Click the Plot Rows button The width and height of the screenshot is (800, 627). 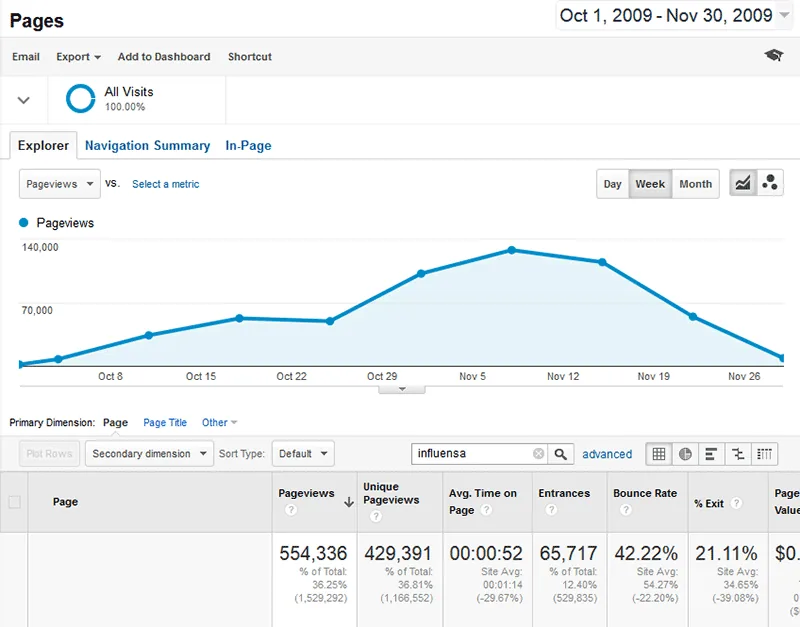49,454
